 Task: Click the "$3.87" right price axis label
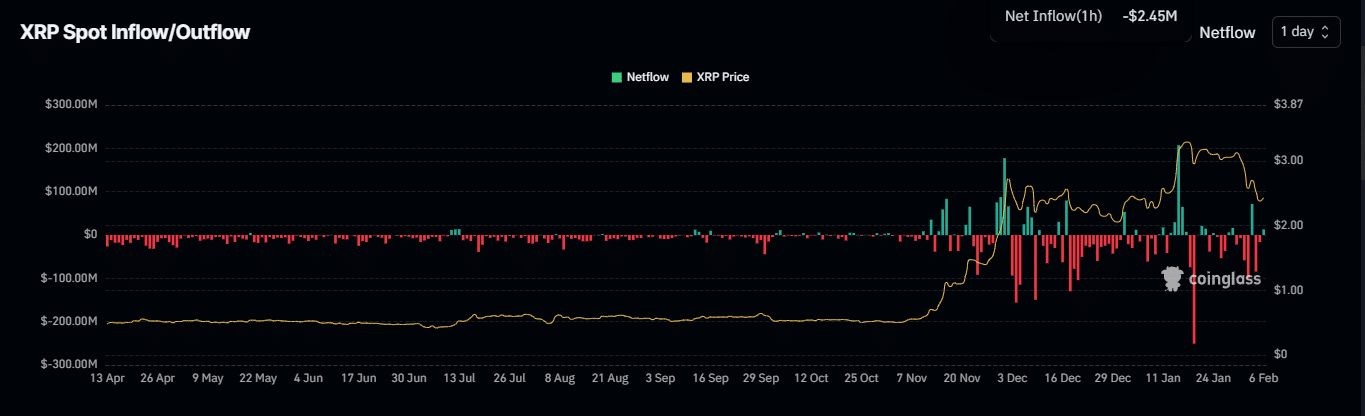[1287, 105]
